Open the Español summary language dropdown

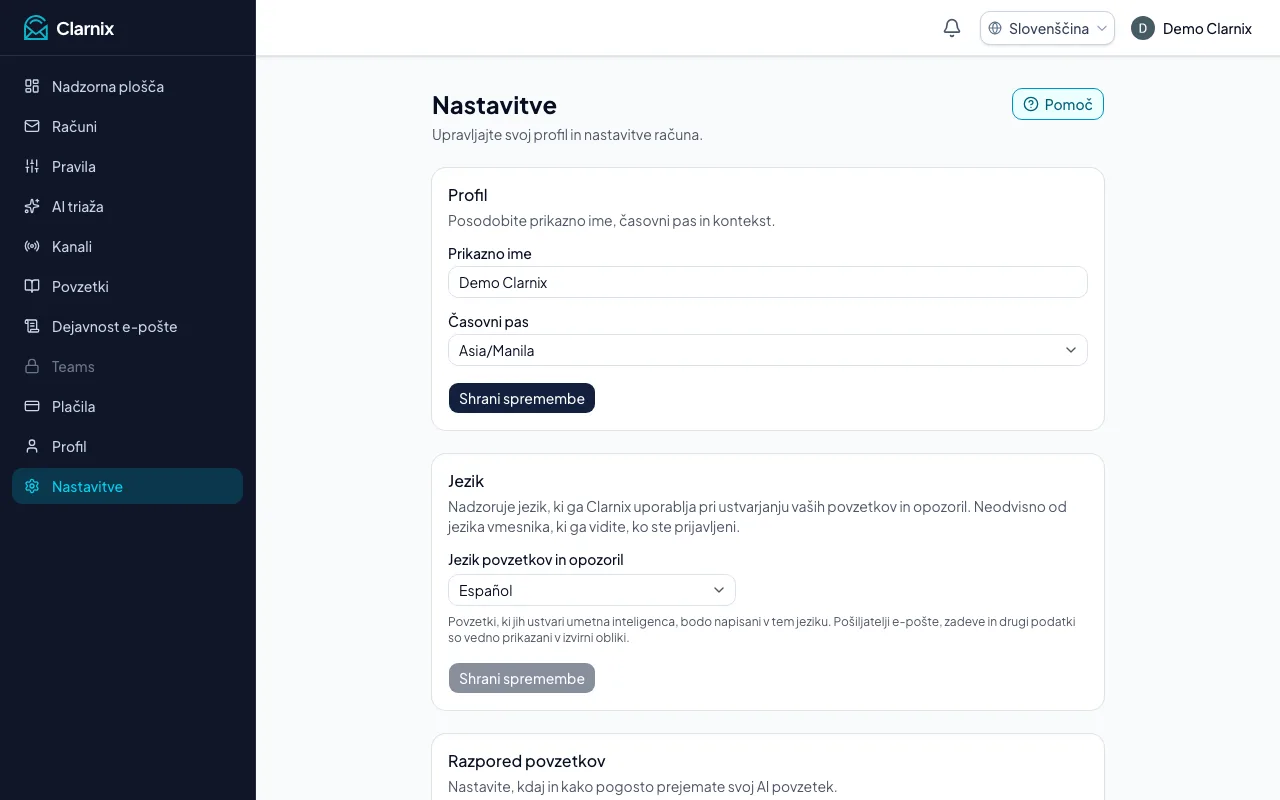592,590
